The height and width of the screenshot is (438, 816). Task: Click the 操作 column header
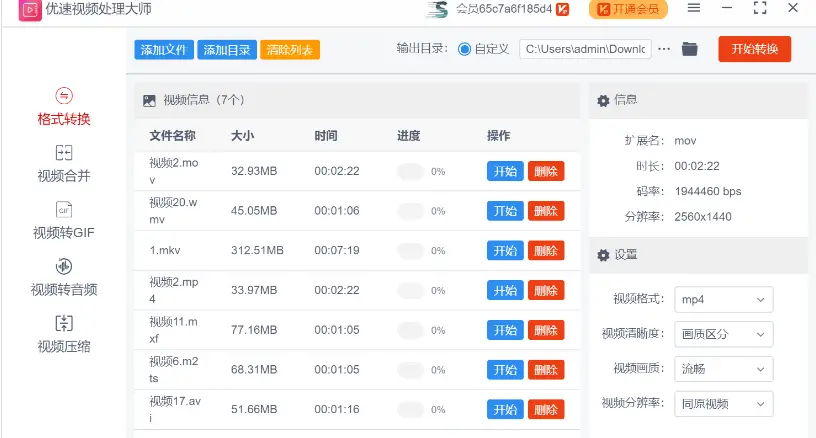[499, 136]
